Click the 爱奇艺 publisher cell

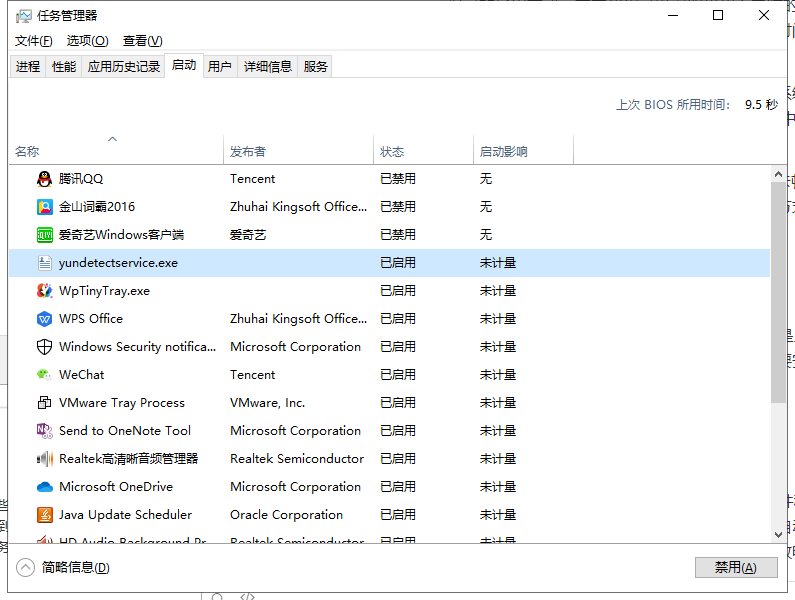point(248,235)
